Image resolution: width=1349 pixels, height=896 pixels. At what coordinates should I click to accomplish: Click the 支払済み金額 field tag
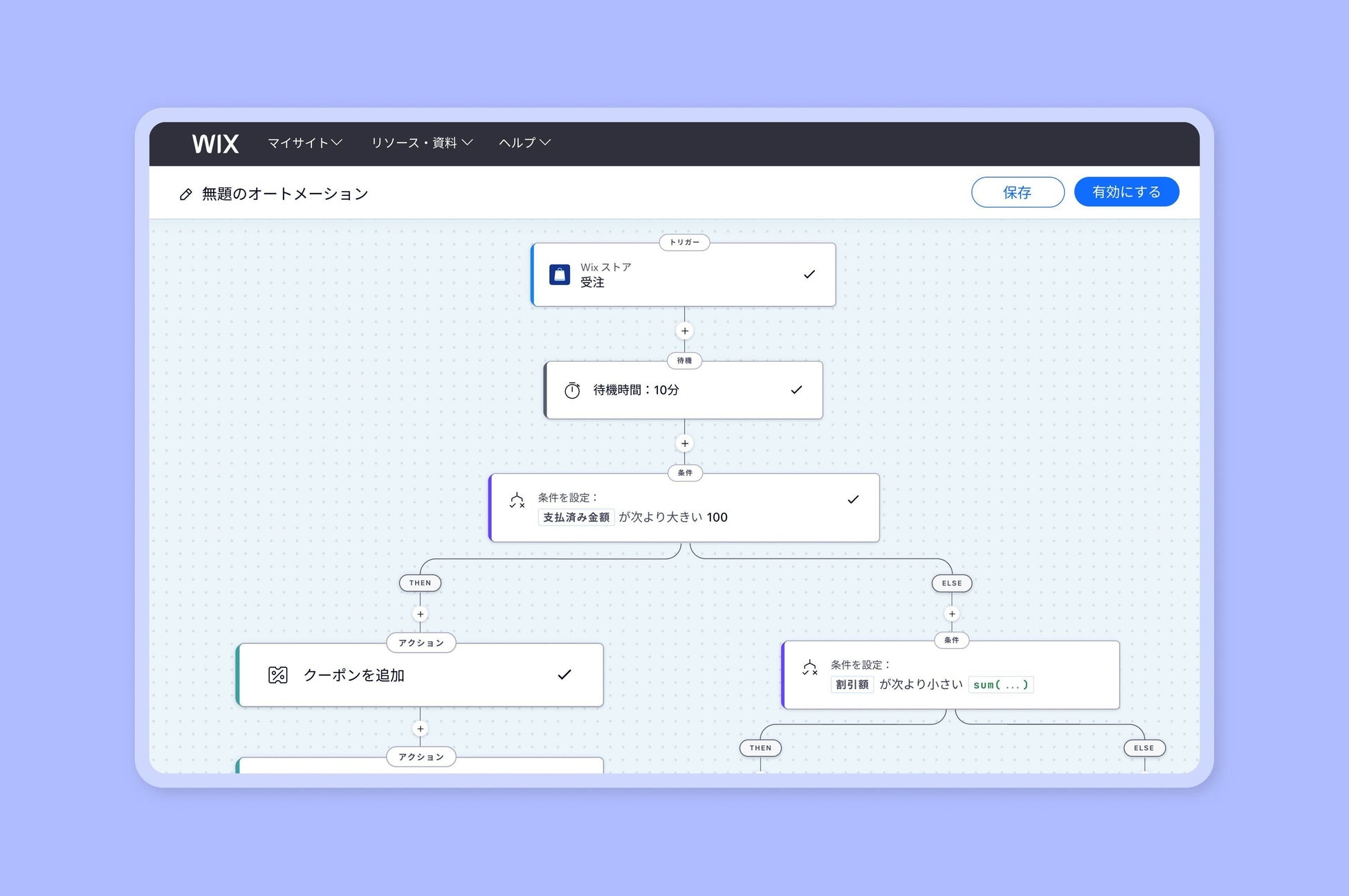(576, 518)
